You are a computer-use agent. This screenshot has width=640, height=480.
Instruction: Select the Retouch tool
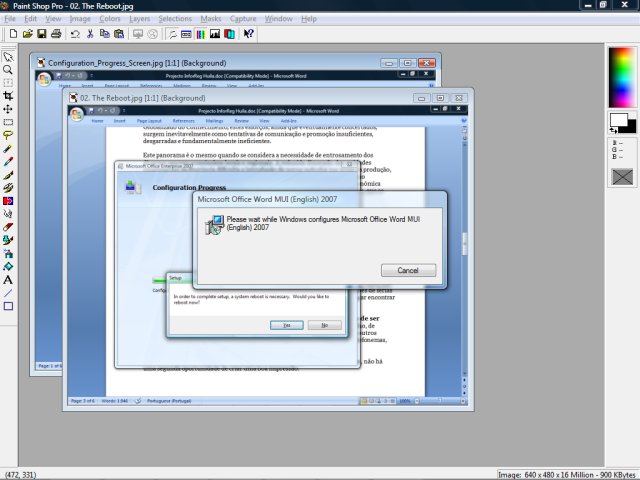8,214
